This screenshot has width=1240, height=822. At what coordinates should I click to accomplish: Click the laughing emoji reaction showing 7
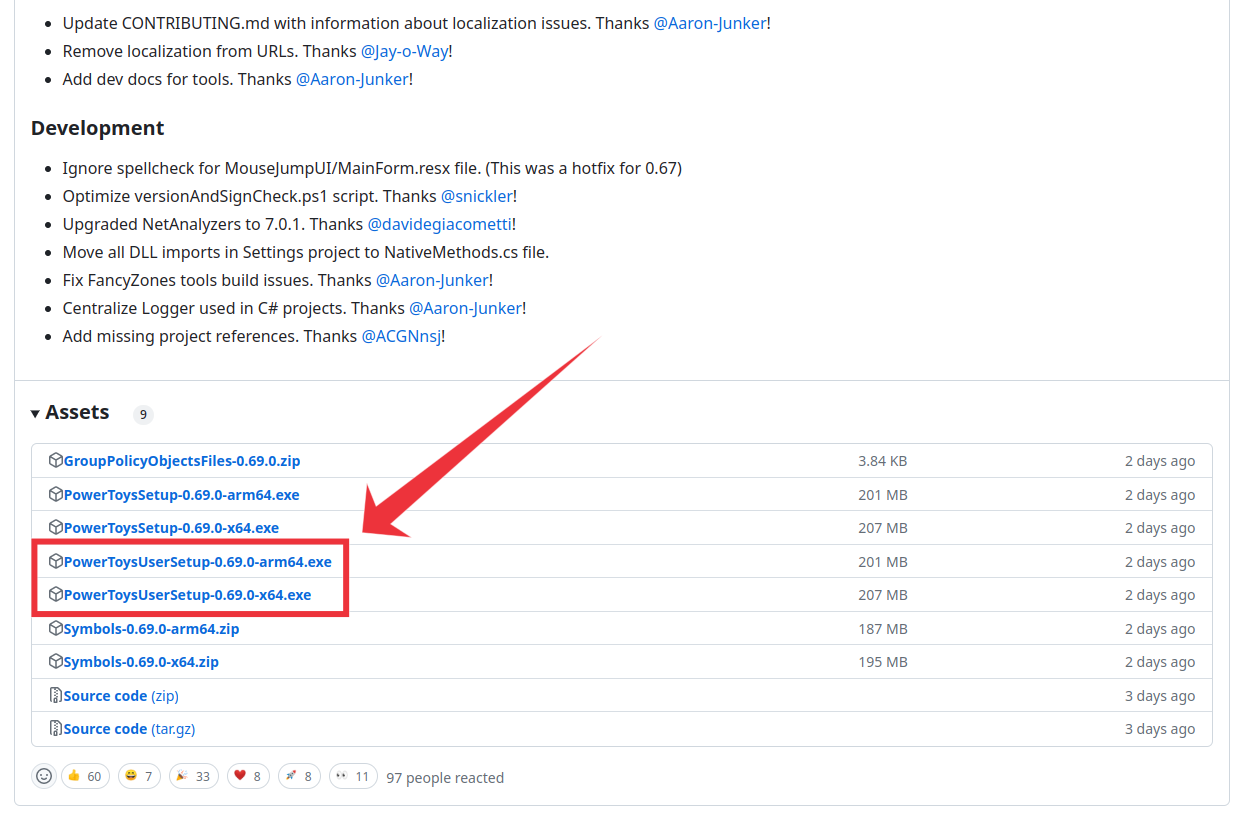(139, 775)
